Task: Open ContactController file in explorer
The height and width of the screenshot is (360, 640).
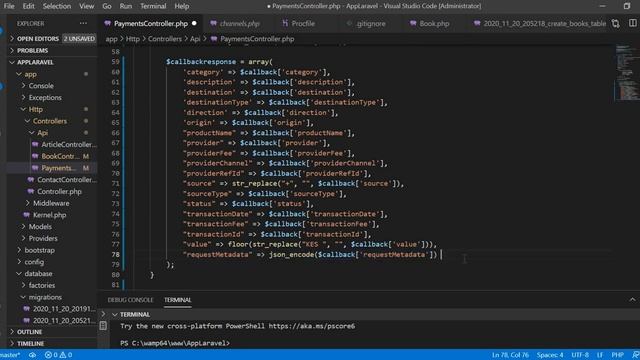Action: coord(67,180)
